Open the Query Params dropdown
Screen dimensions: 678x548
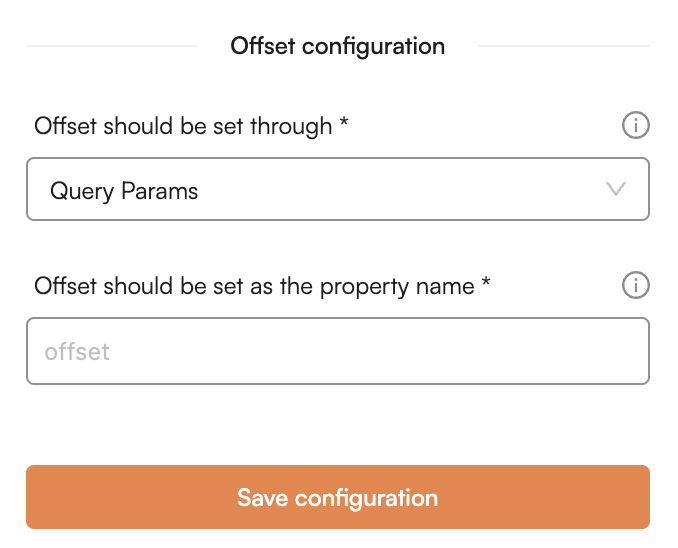pos(337,189)
